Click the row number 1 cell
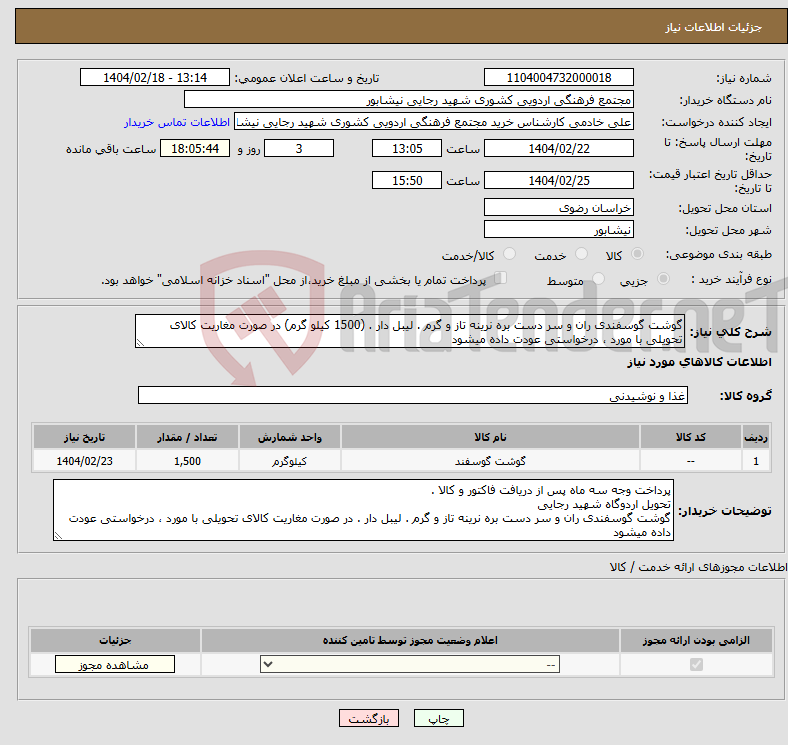The image size is (788, 745). tap(756, 461)
